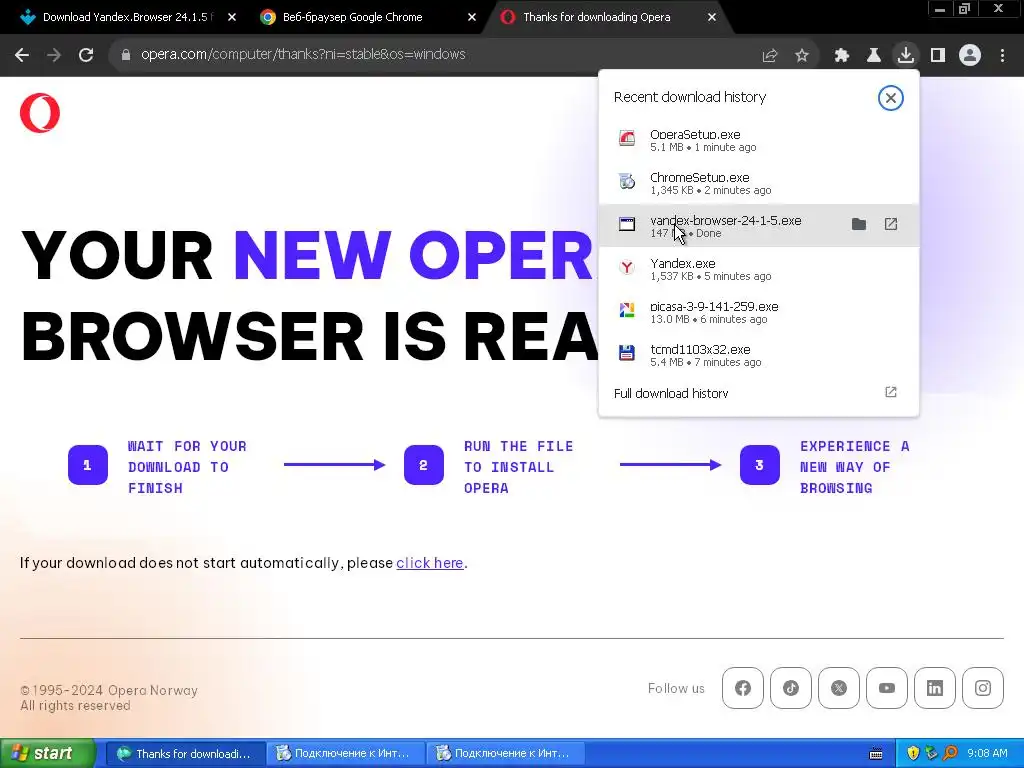1024x768 pixels.
Task: Click the 9:08 AM system clock
Action: (x=987, y=754)
